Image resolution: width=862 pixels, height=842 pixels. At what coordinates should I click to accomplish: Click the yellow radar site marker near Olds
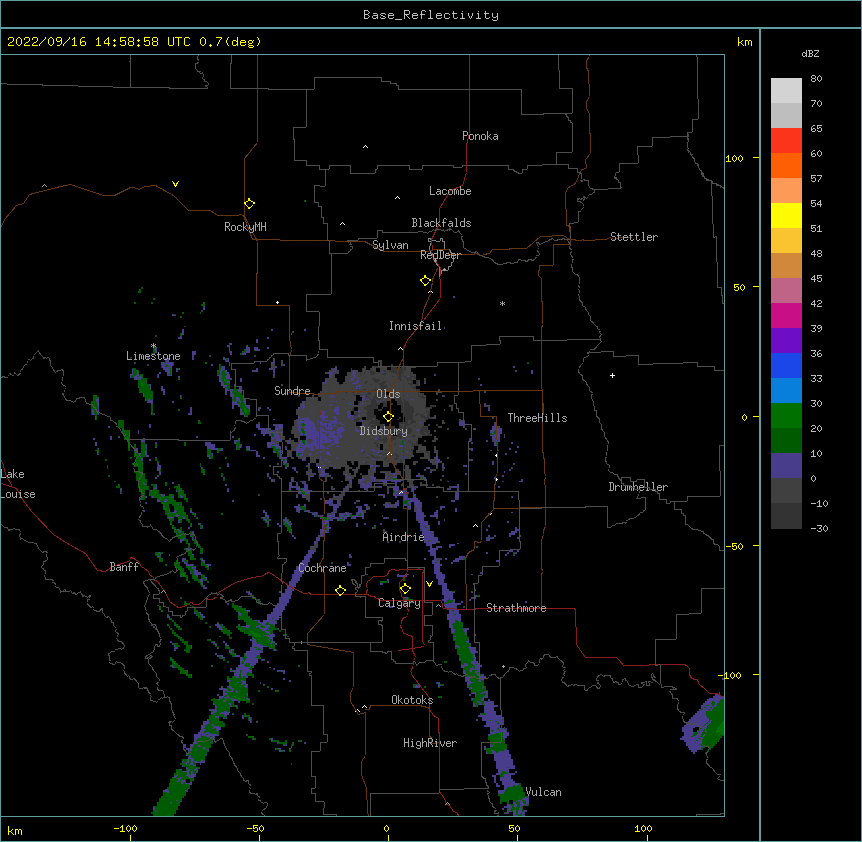(x=388, y=416)
